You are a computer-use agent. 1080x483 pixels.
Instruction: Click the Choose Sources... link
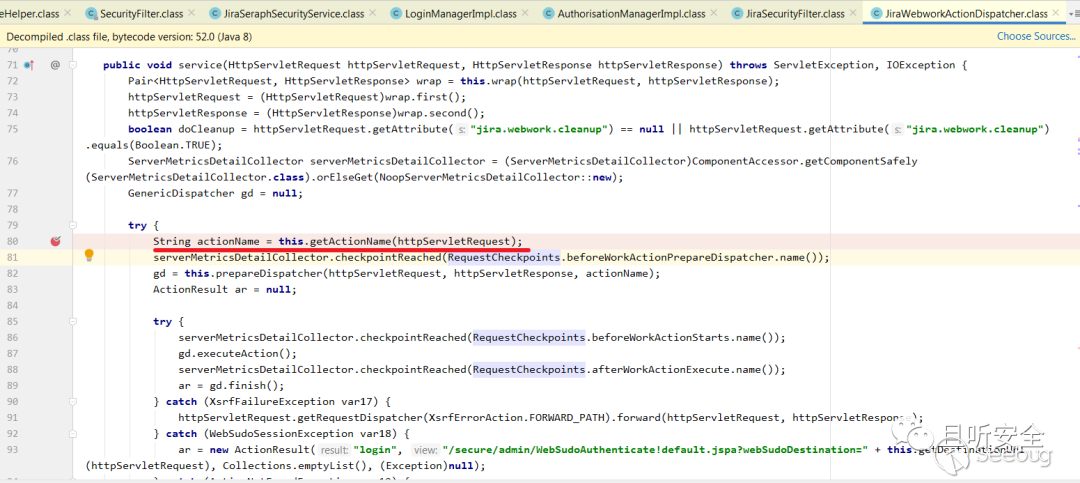tap(1036, 37)
